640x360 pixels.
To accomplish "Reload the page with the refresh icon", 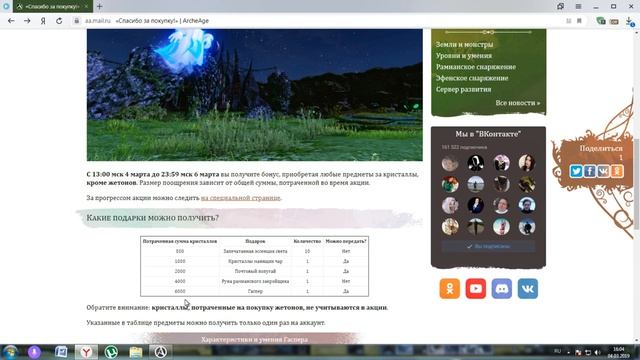I will coord(59,21).
